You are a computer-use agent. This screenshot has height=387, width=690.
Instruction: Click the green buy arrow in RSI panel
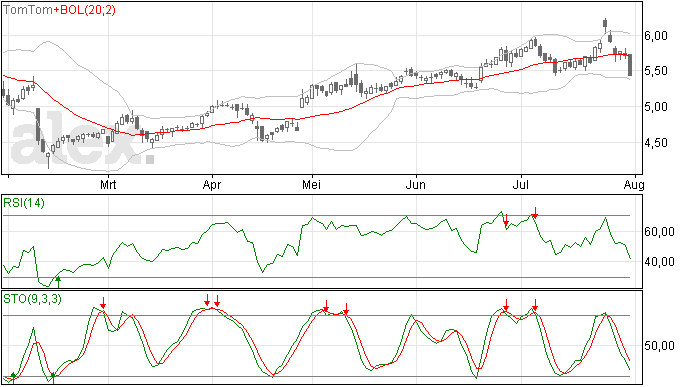[58, 282]
